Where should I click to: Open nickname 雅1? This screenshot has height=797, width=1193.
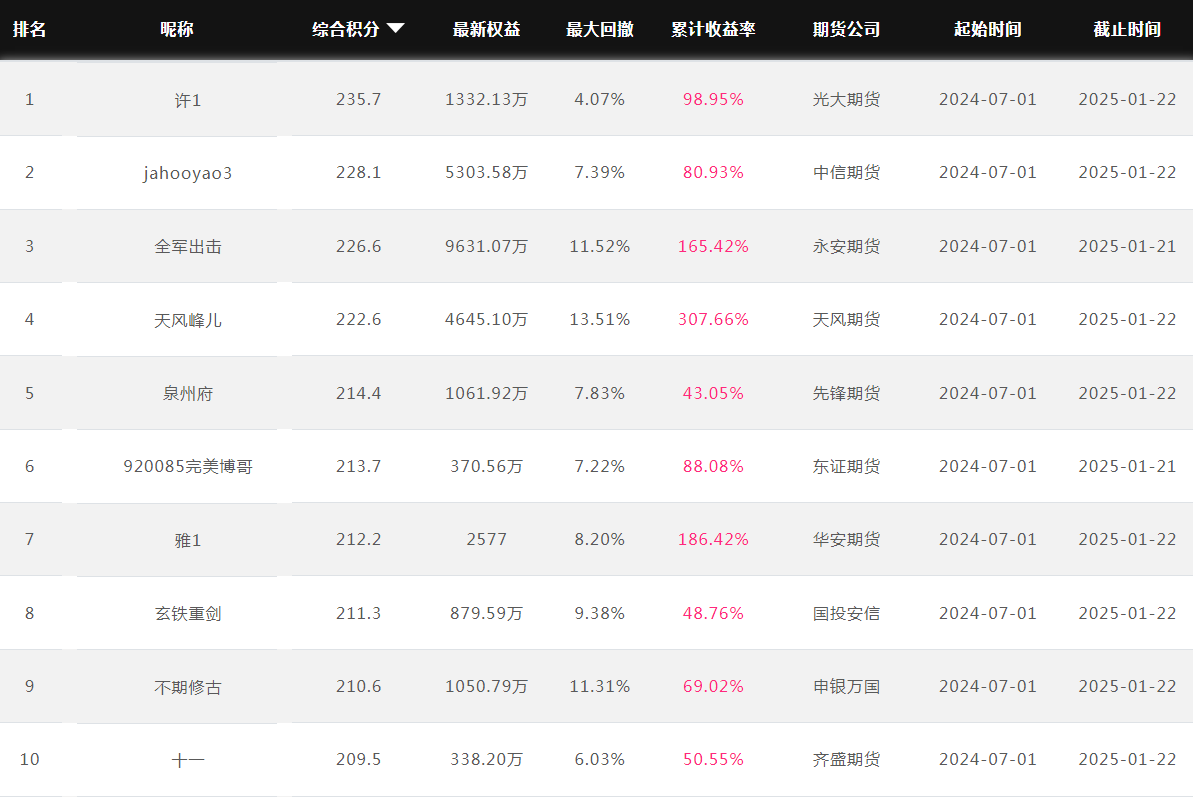(188, 540)
